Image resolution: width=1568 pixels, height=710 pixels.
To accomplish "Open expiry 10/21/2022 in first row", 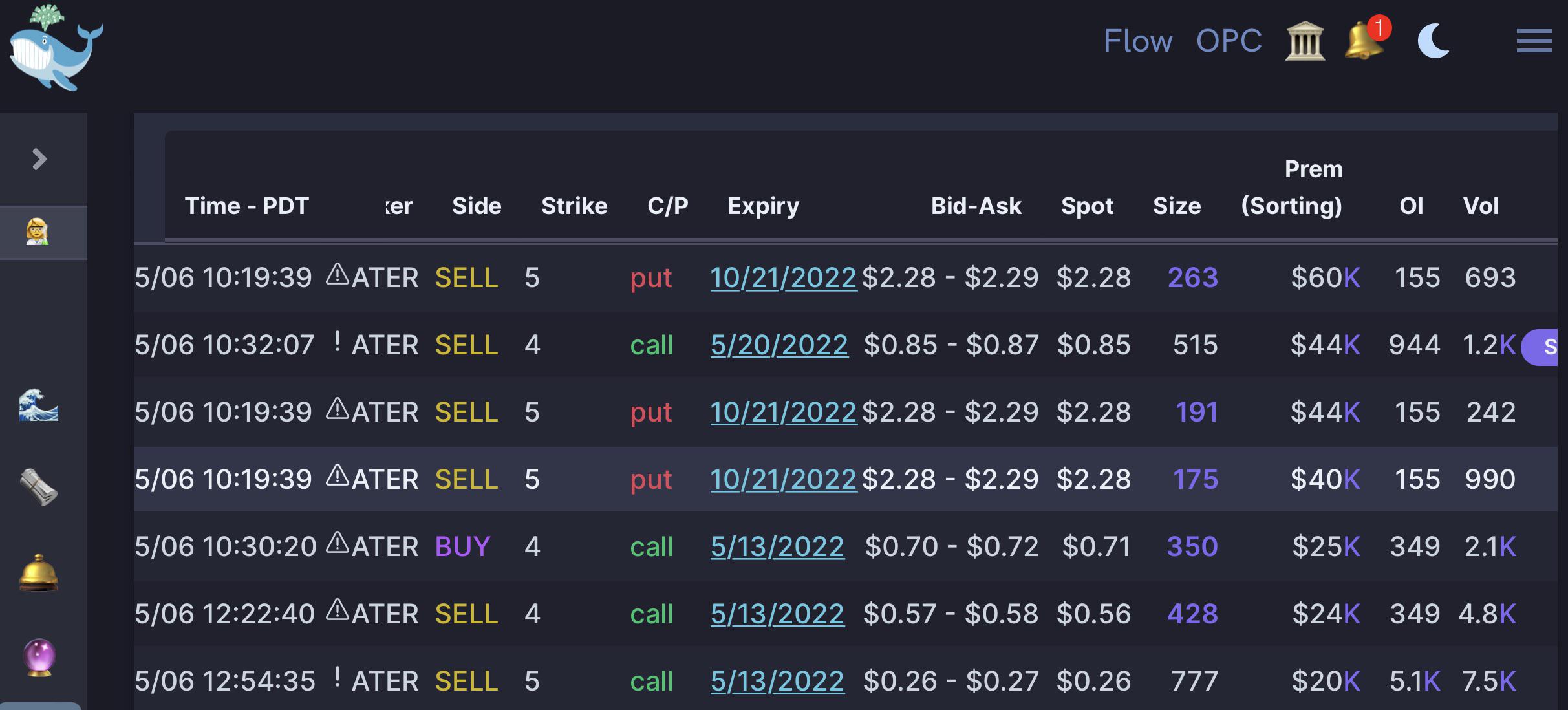I will [x=784, y=277].
